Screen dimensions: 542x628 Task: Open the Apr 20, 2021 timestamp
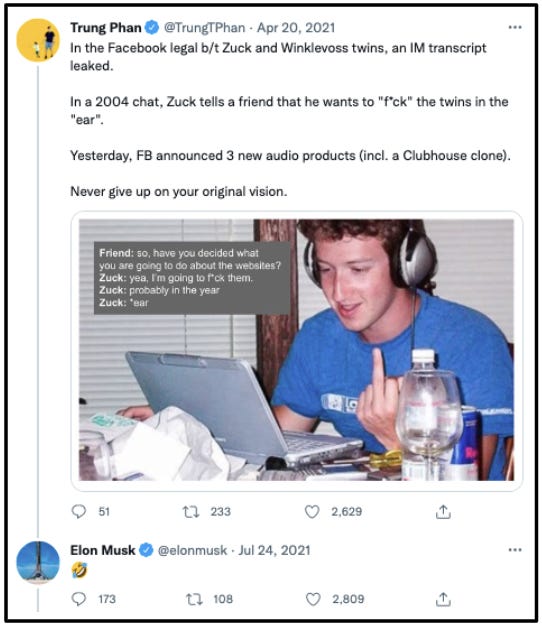[296, 27]
